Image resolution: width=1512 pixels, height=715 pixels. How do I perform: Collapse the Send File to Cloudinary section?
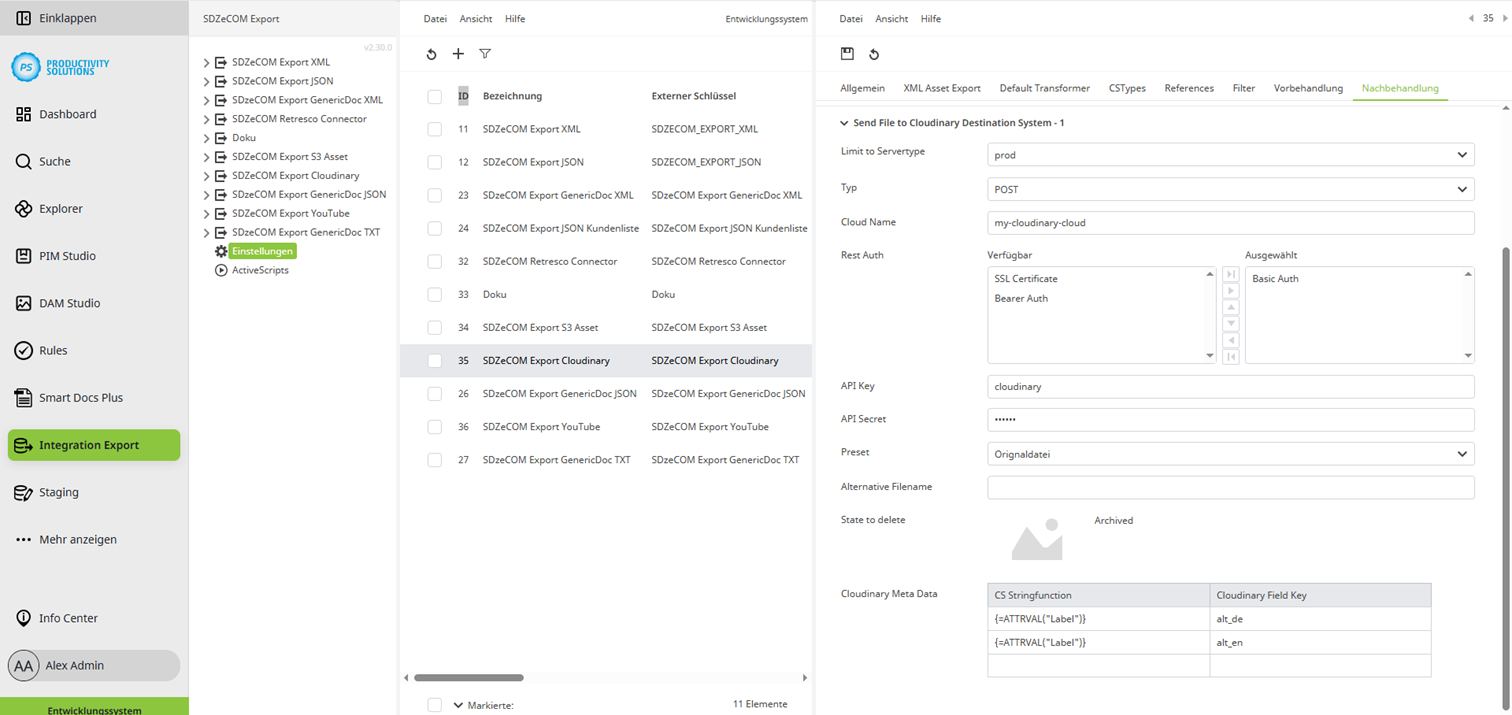(x=845, y=122)
